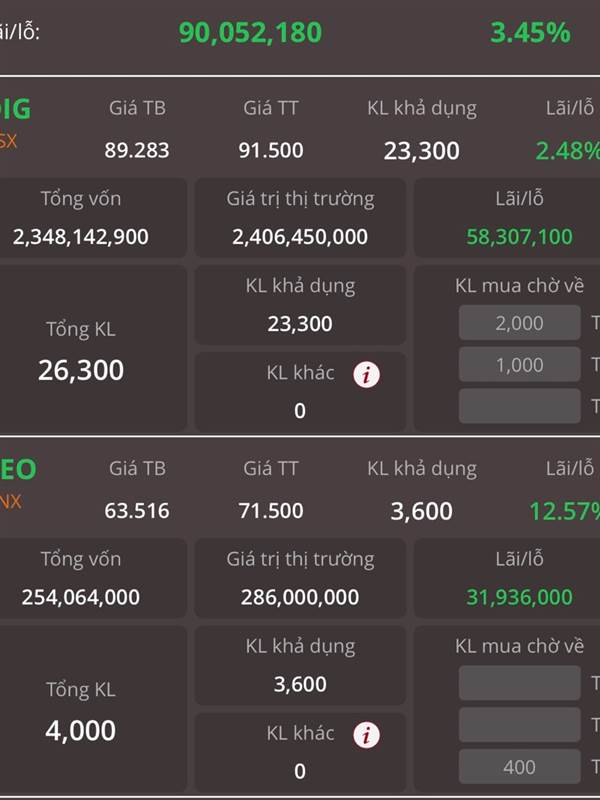The height and width of the screenshot is (800, 600).
Task: Open the DIG stock ticker
Action: tap(15, 109)
